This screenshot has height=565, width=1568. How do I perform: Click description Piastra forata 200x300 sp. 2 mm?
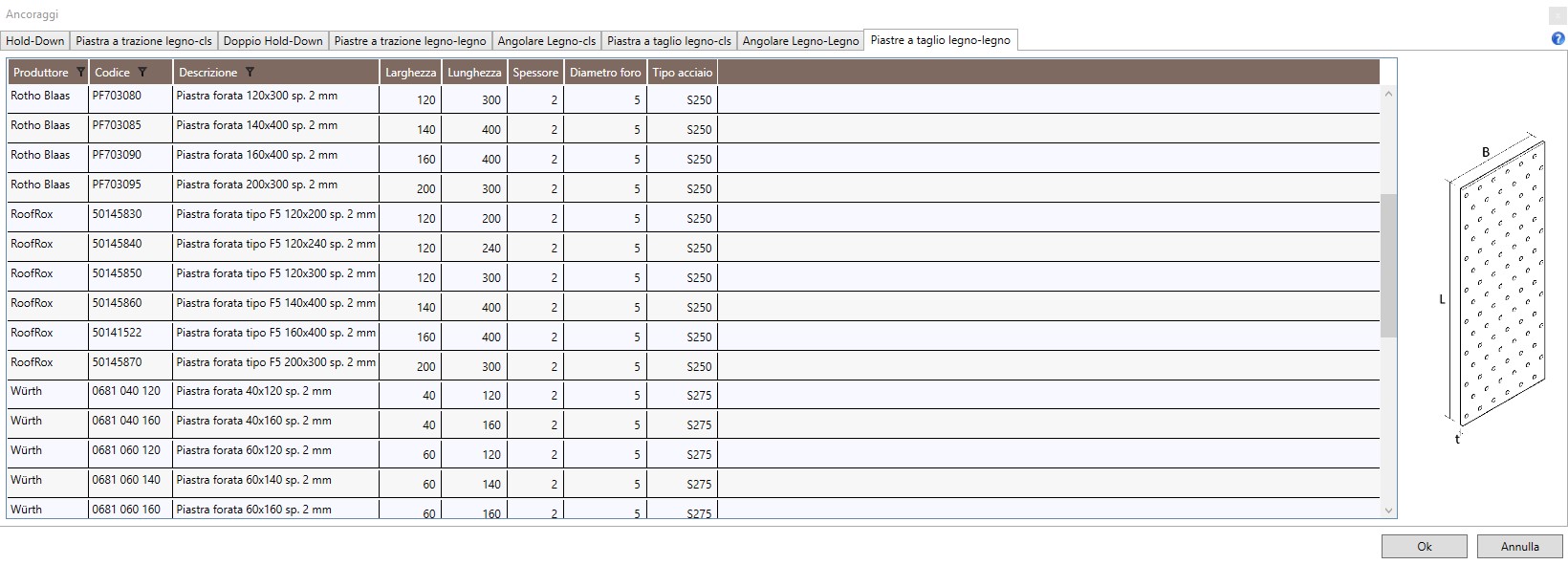coord(256,185)
